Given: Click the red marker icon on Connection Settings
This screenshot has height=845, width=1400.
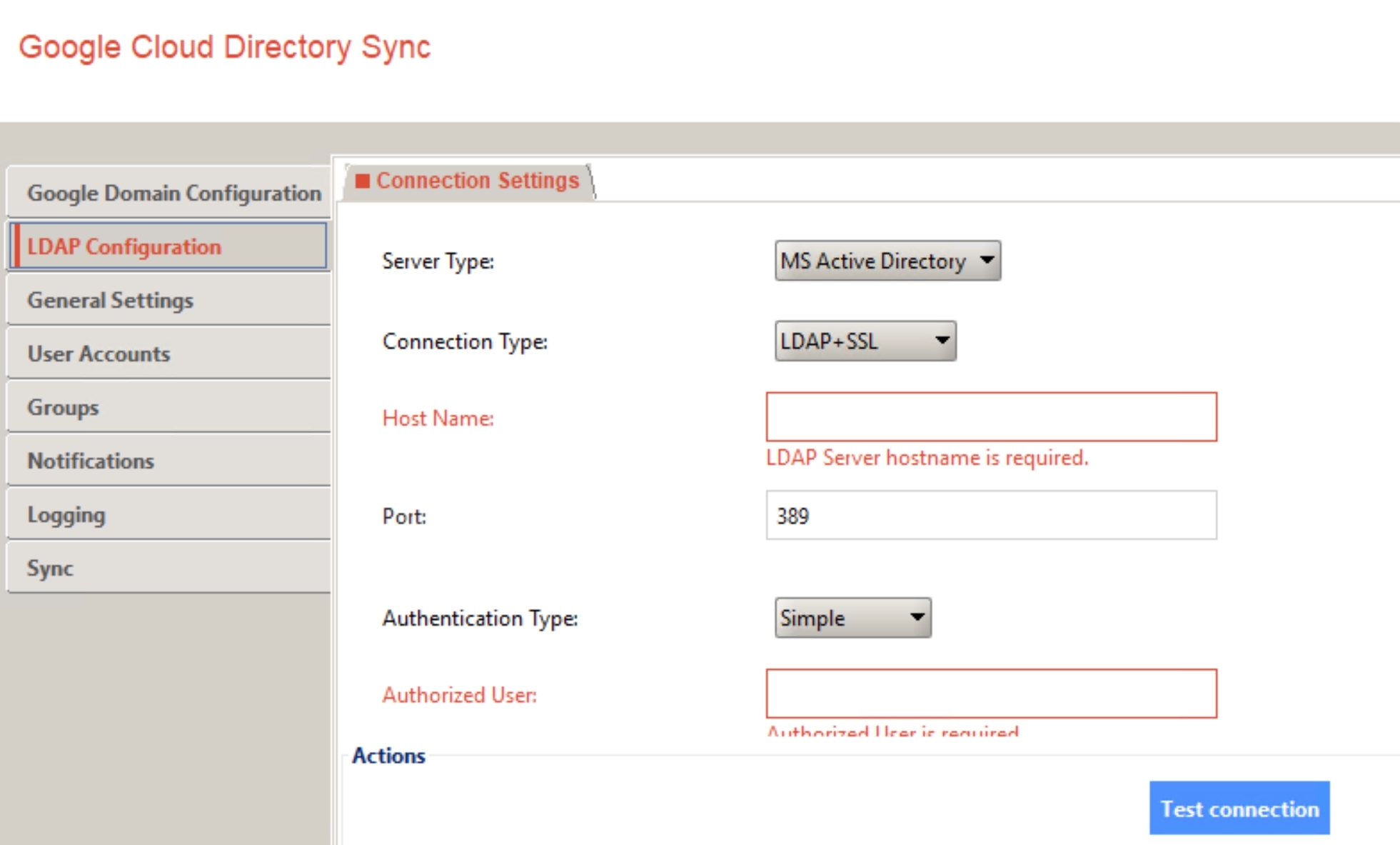Looking at the screenshot, I should (363, 180).
